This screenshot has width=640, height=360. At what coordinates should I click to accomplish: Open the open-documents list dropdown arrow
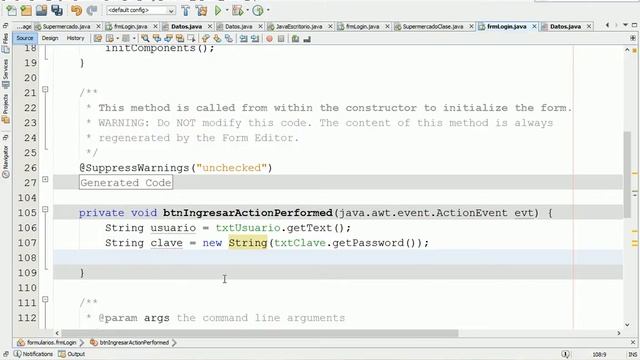[625, 25]
